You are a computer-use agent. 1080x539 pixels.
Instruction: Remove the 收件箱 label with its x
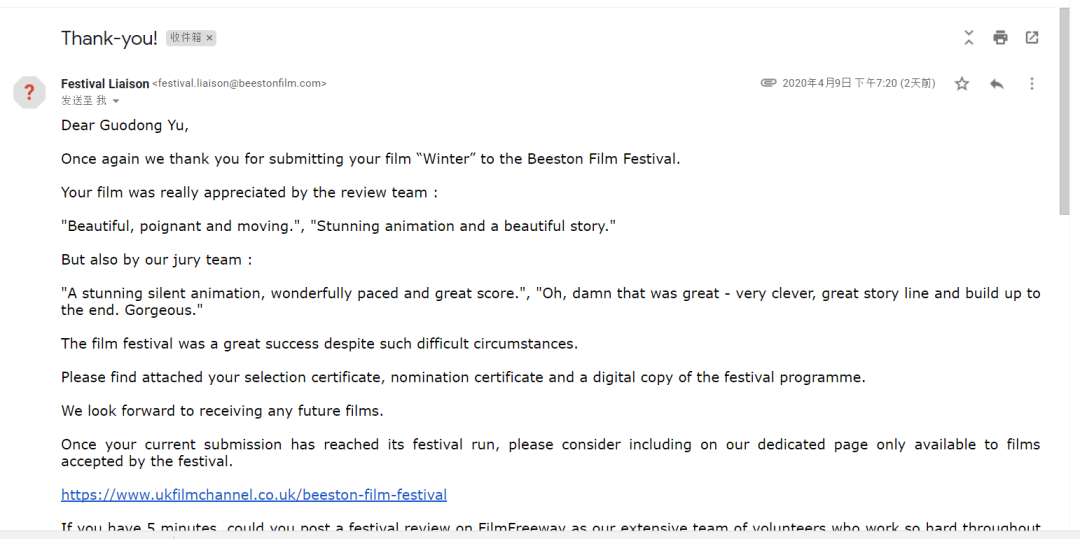(x=209, y=38)
